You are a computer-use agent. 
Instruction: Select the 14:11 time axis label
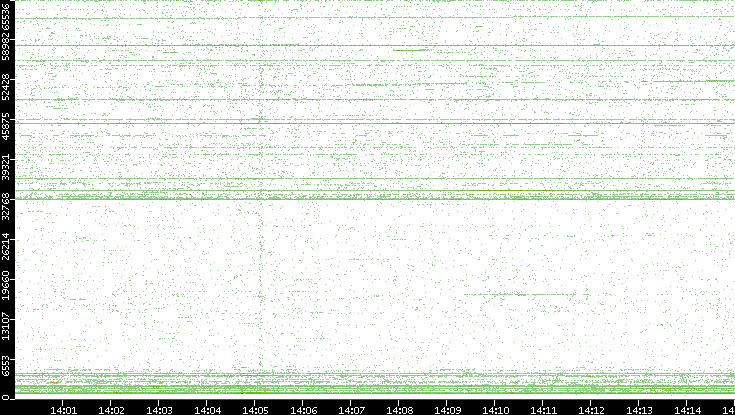[543, 408]
